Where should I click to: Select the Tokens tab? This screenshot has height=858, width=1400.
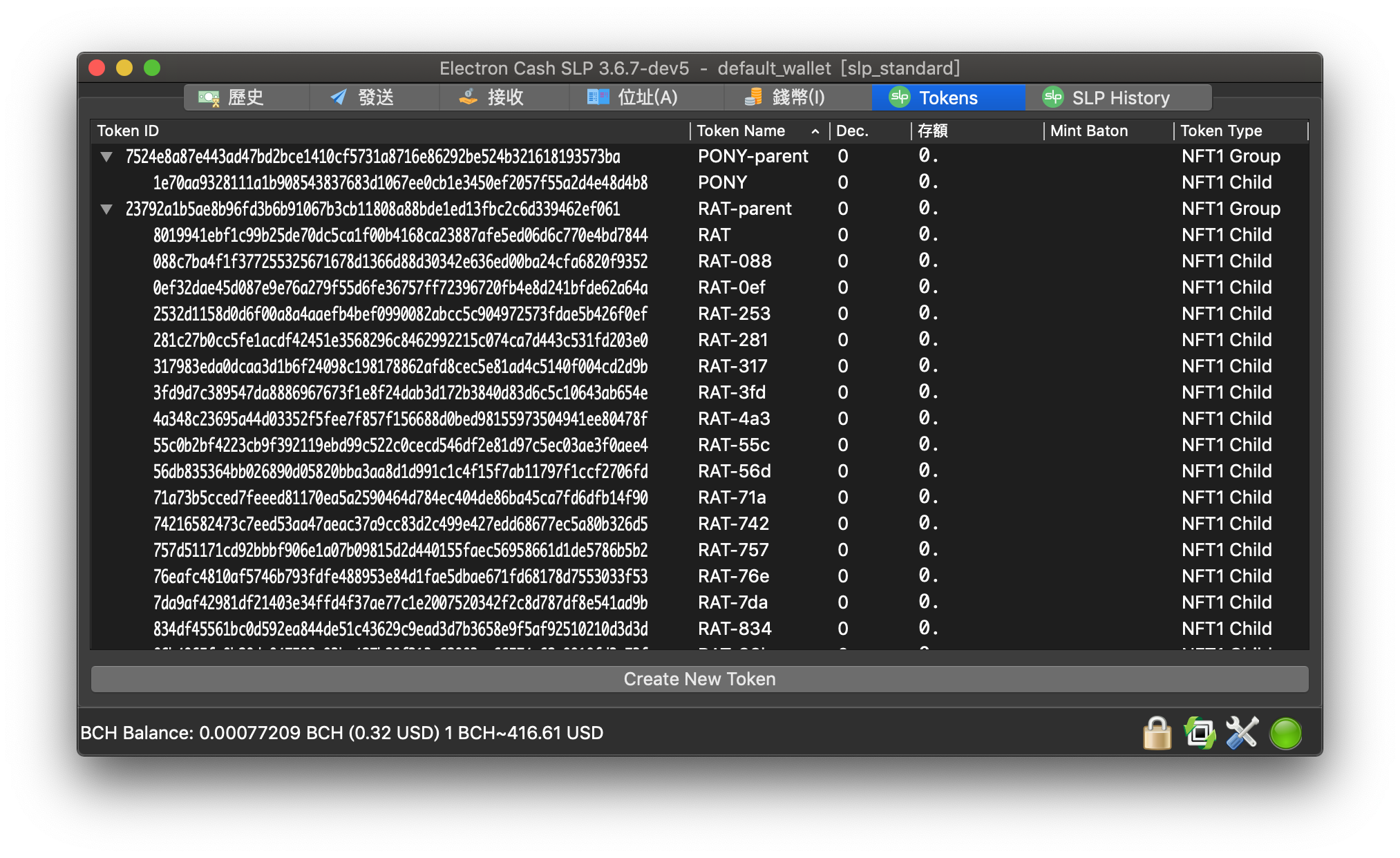click(x=948, y=97)
